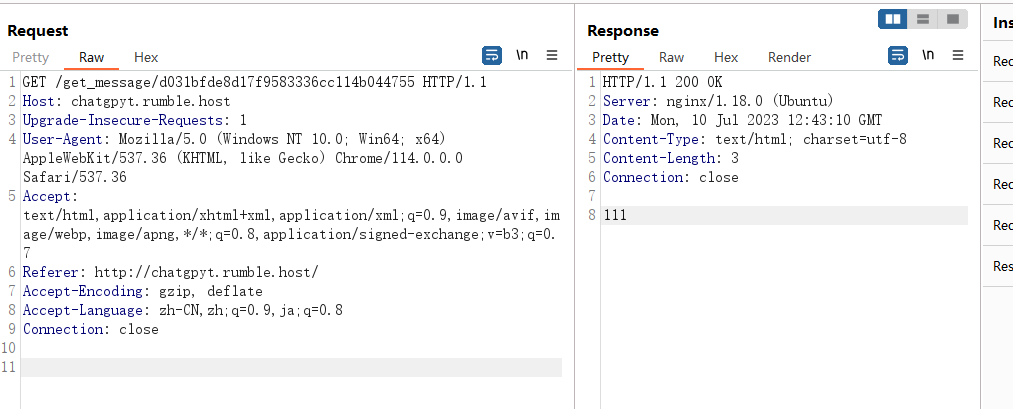The image size is (1013, 409).
Task: Select top-bottom stacked layout icon
Action: coord(923,19)
